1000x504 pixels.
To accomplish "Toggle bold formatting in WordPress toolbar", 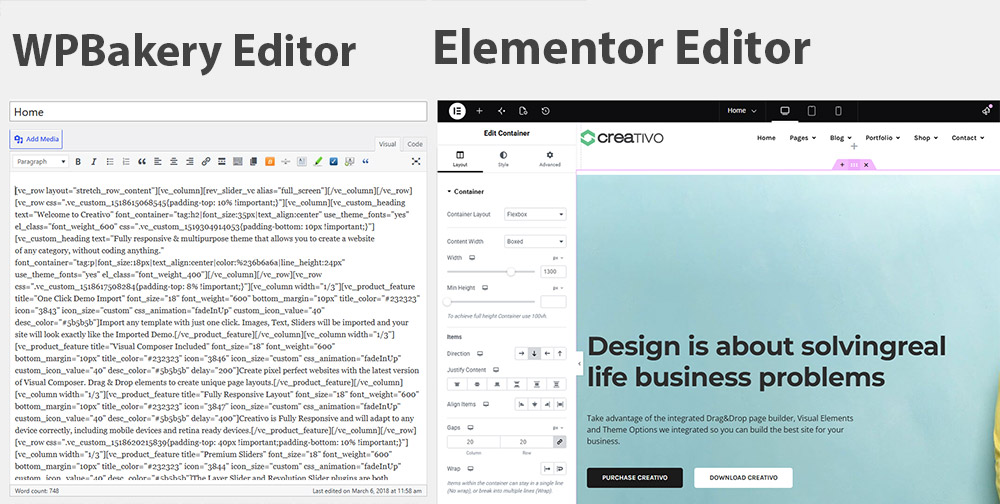I will pos(78,162).
